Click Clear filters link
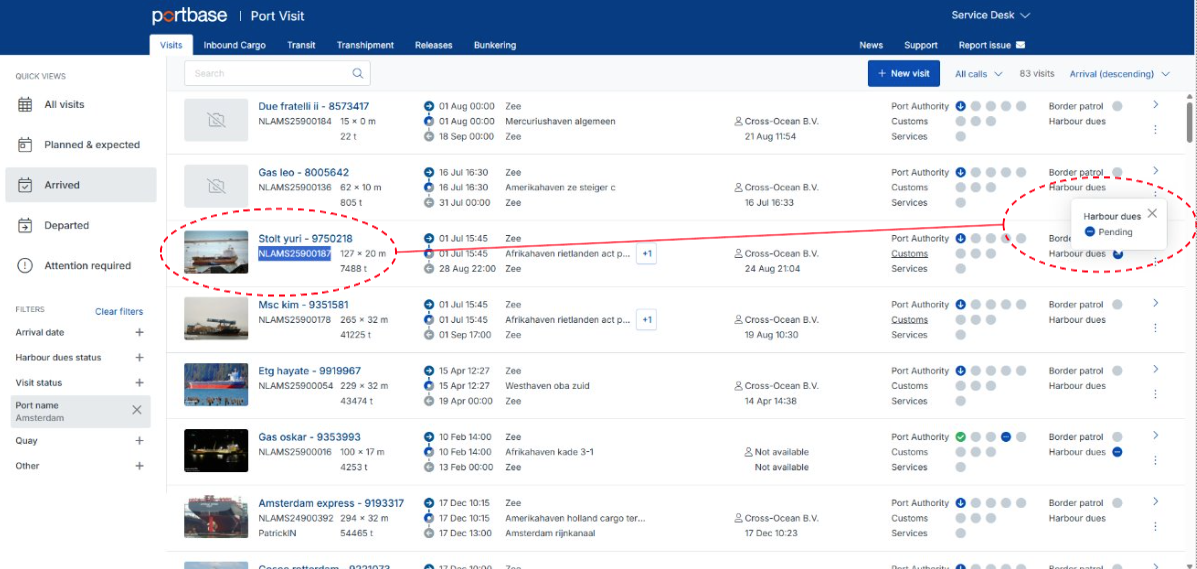 [x=119, y=312]
